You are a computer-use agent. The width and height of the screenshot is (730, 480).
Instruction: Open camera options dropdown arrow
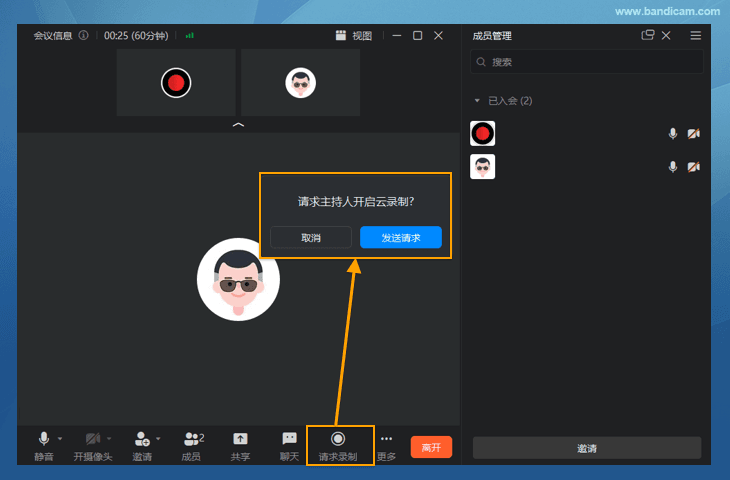click(109, 439)
